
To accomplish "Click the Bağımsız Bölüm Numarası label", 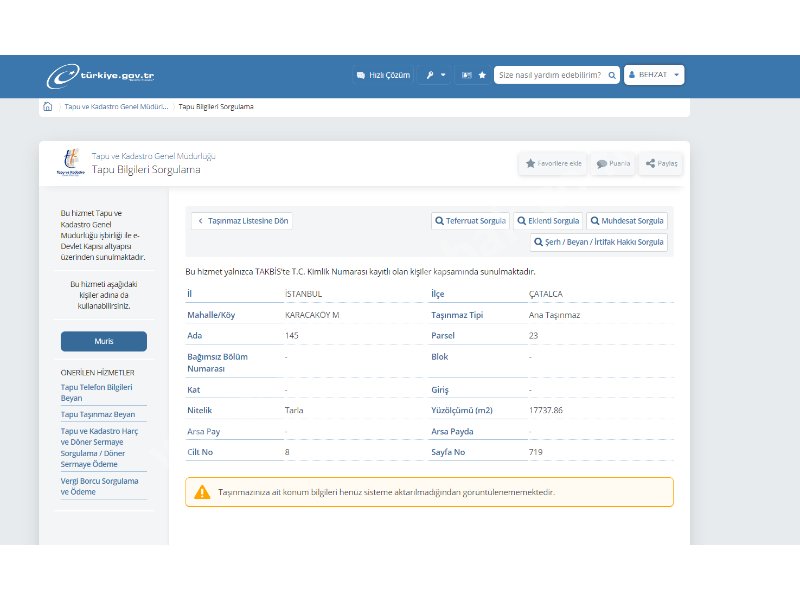I will tap(217, 362).
